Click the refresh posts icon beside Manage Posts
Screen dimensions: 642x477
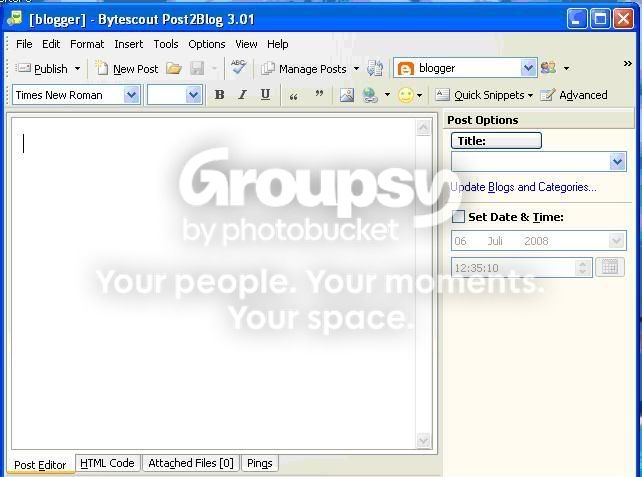pyautogui.click(x=375, y=68)
